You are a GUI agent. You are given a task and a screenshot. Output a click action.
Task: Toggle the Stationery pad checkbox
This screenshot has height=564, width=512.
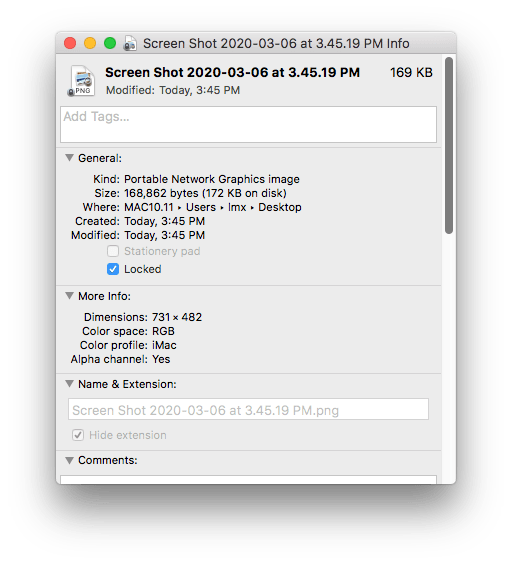coord(113,251)
